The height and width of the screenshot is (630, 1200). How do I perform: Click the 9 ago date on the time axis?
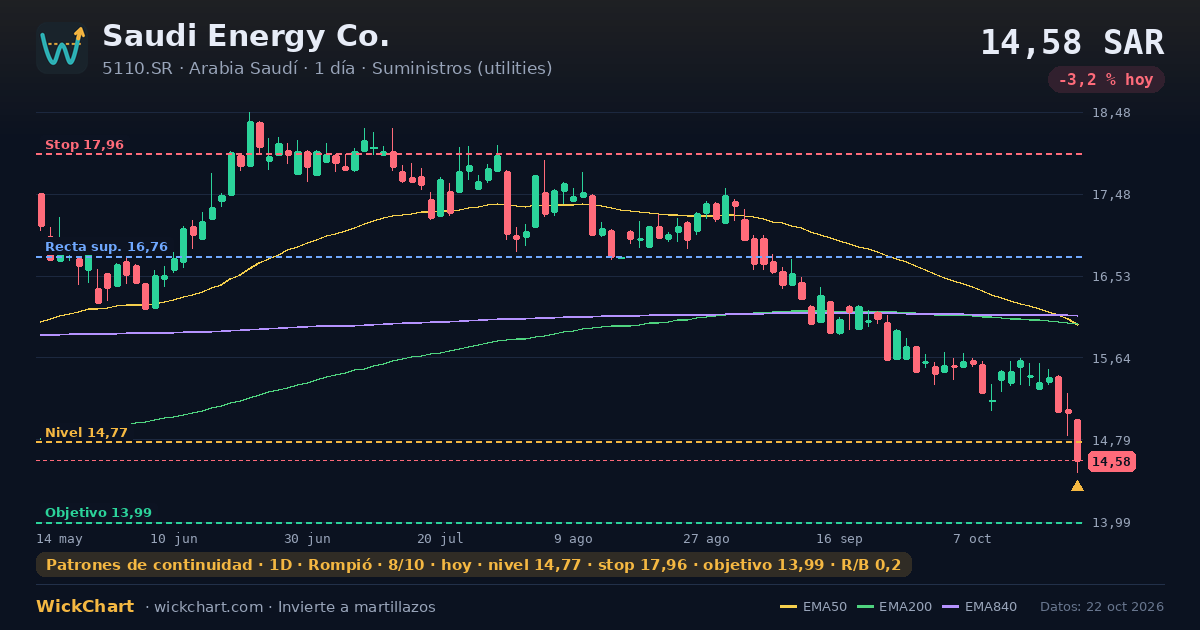click(x=573, y=538)
